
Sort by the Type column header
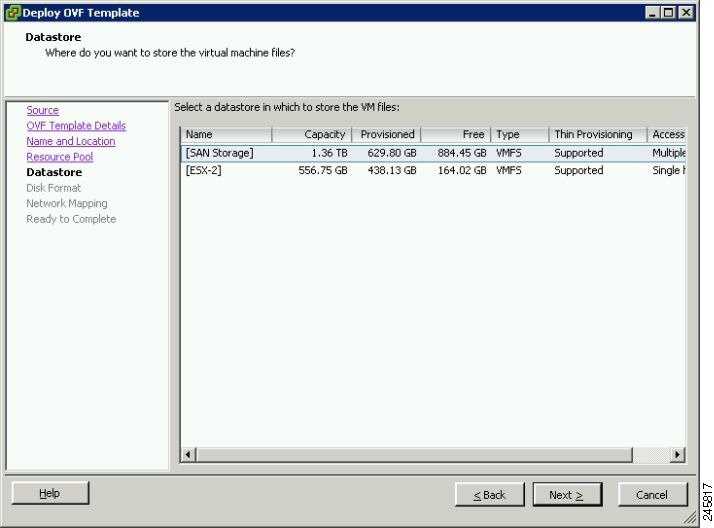pos(520,134)
